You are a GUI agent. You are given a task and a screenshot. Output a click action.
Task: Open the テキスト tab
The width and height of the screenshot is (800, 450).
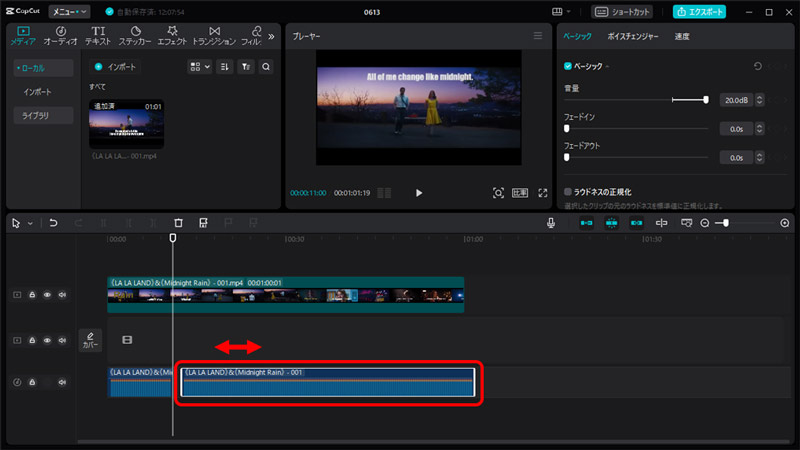[x=99, y=36]
